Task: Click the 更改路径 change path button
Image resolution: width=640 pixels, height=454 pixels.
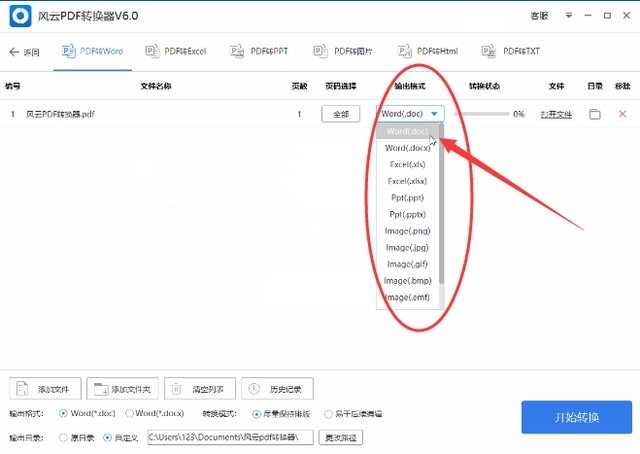Action: [x=340, y=438]
